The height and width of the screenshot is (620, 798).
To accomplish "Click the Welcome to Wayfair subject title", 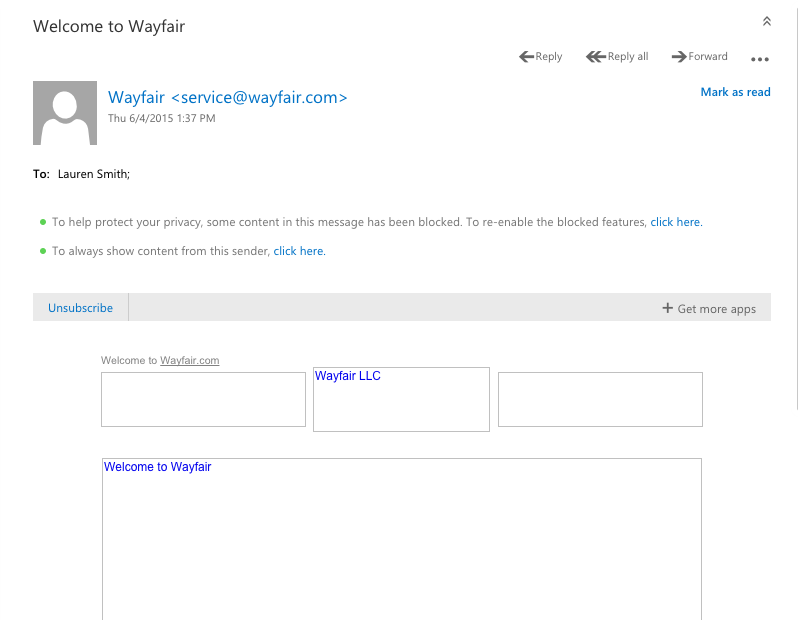I will pyautogui.click(x=109, y=26).
